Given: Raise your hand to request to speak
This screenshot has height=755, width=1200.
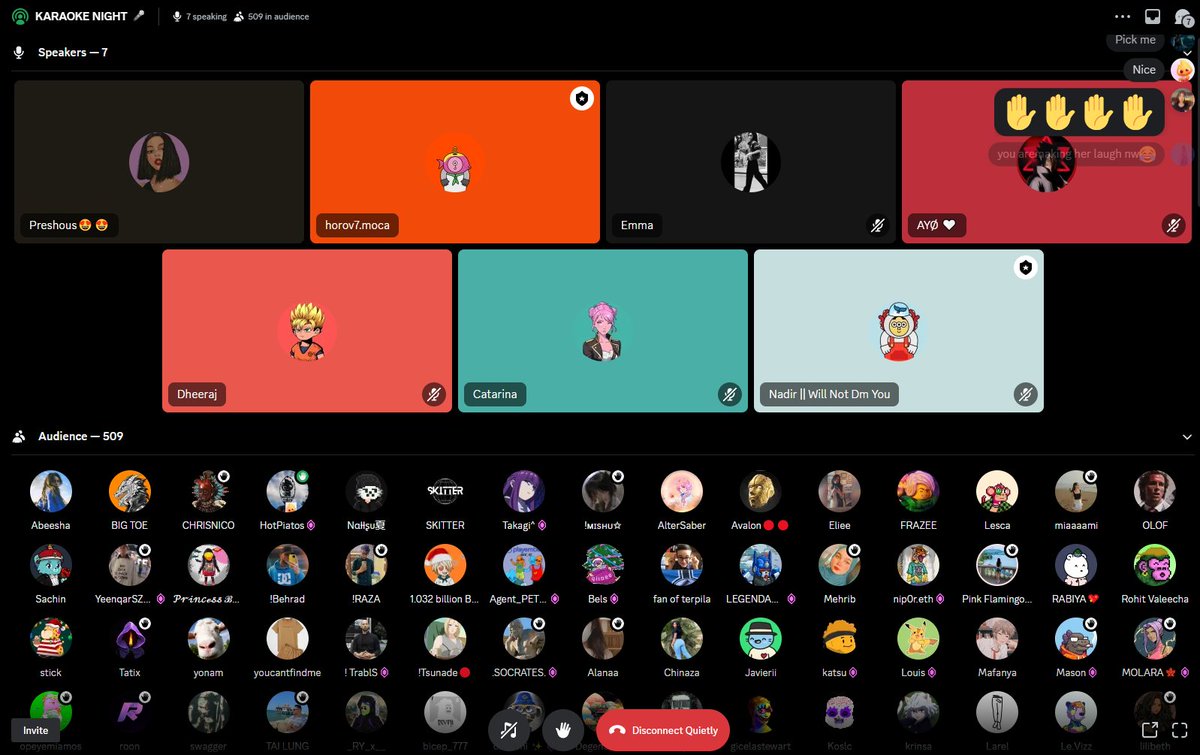Looking at the screenshot, I should click(x=563, y=731).
